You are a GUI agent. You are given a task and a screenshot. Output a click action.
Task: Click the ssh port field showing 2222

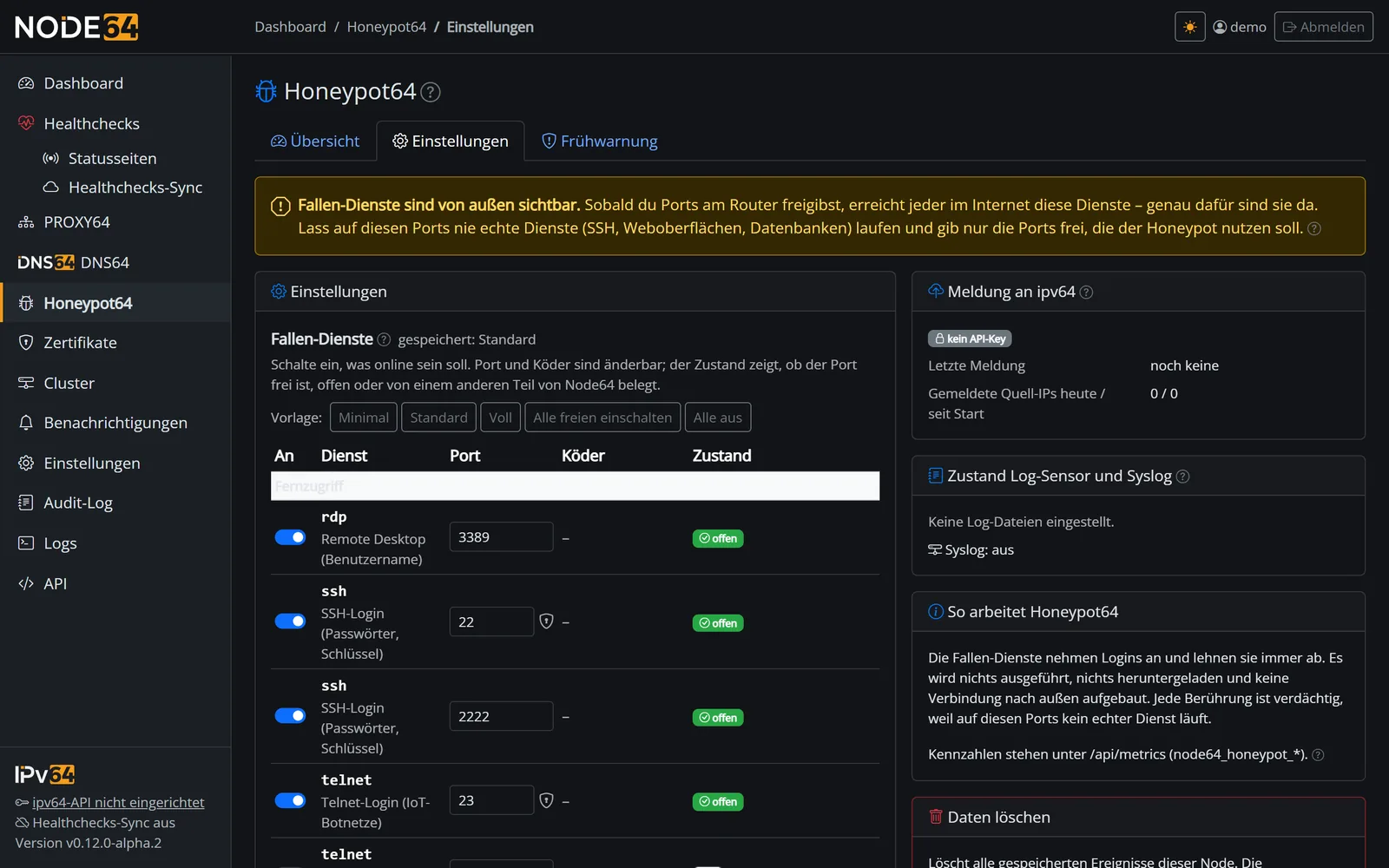tap(501, 716)
